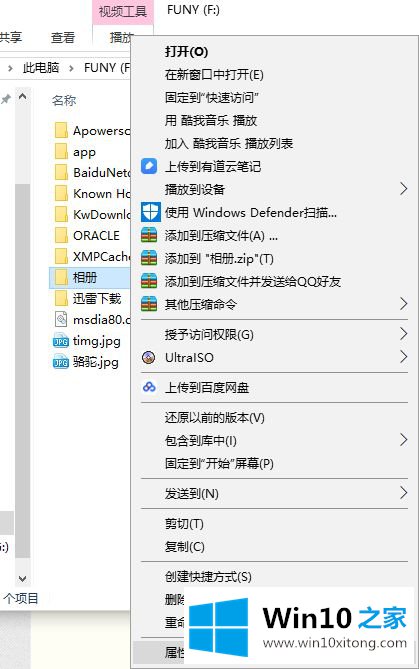Screen dimensions: 419x669
Task: Click the msdia80 file icon
Action: pyautogui.click(x=61, y=319)
